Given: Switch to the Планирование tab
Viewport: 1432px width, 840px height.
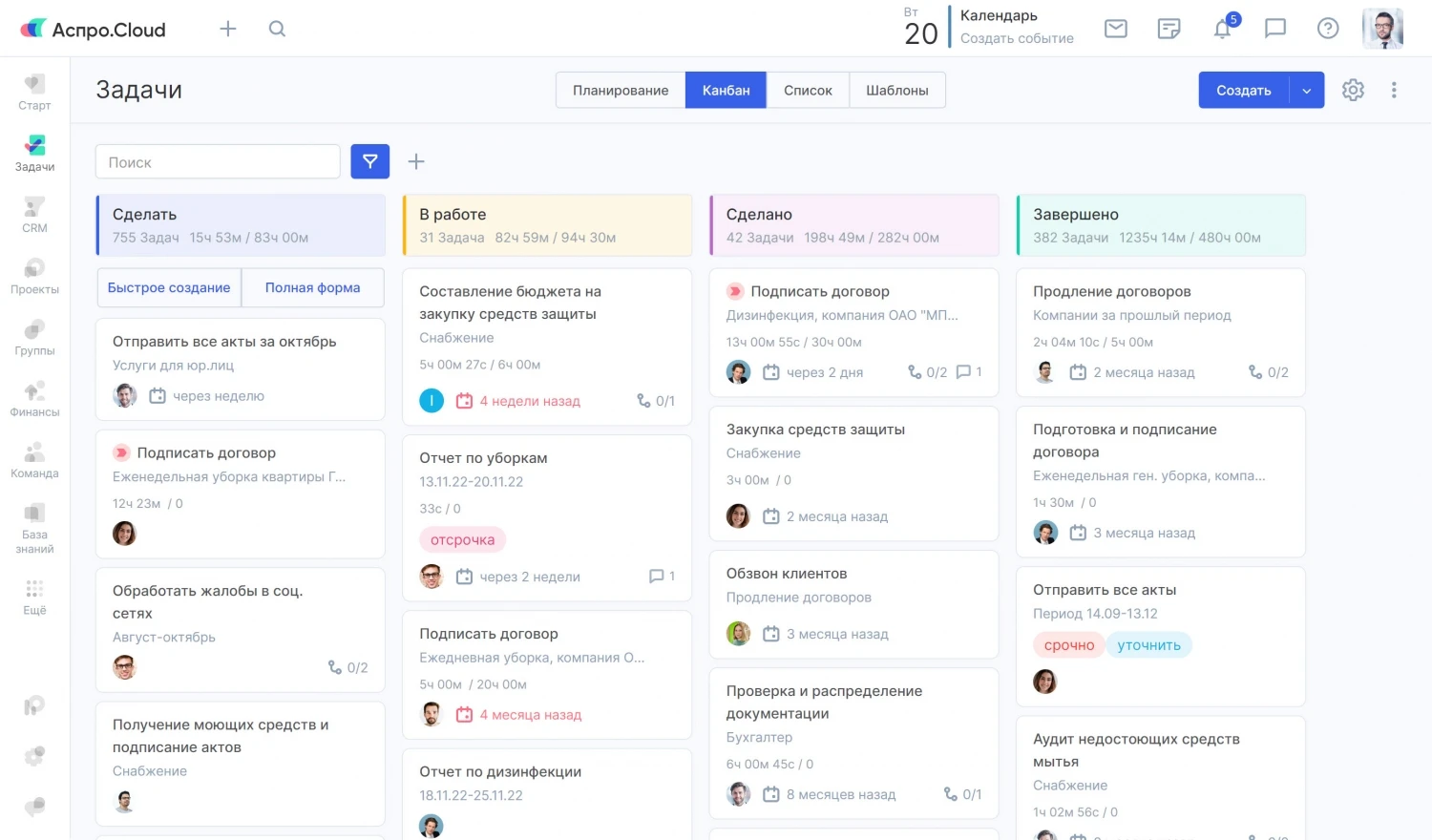Looking at the screenshot, I should (621, 91).
